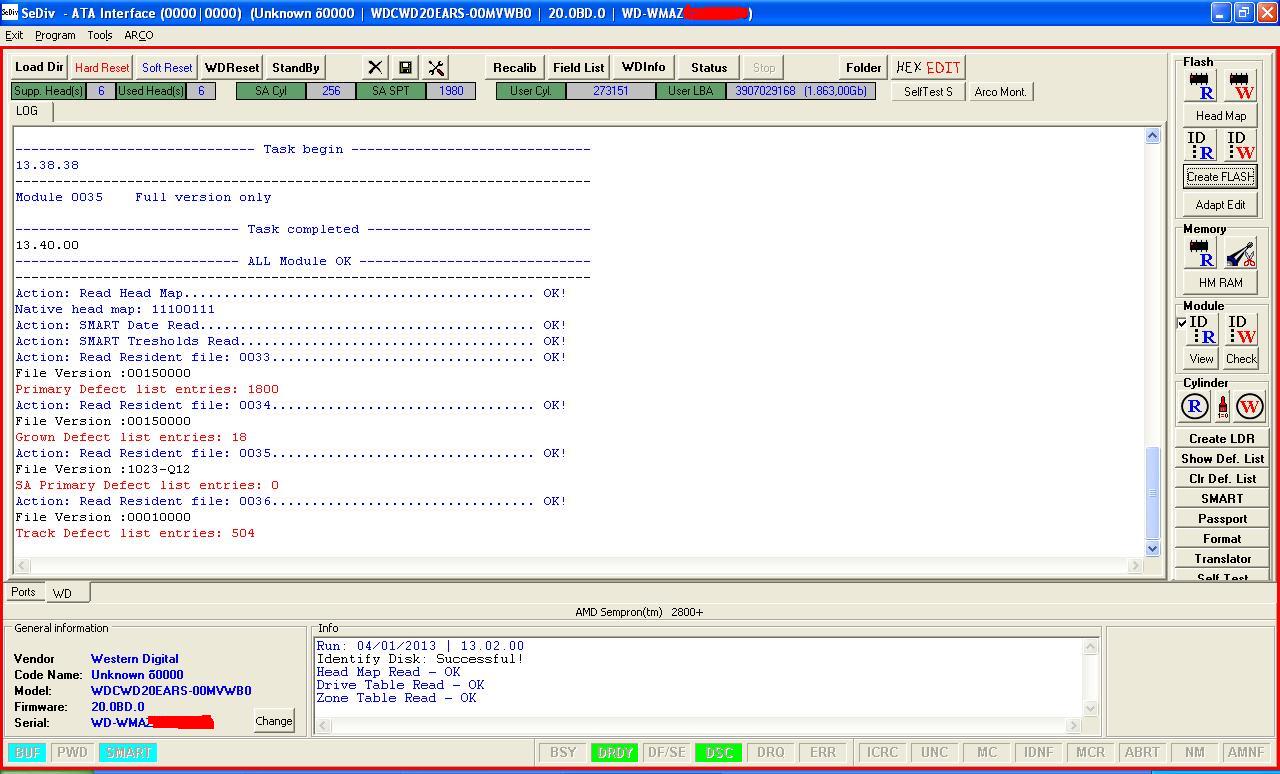Click the SMART button in right panel
This screenshot has height=774, width=1280.
1222,498
